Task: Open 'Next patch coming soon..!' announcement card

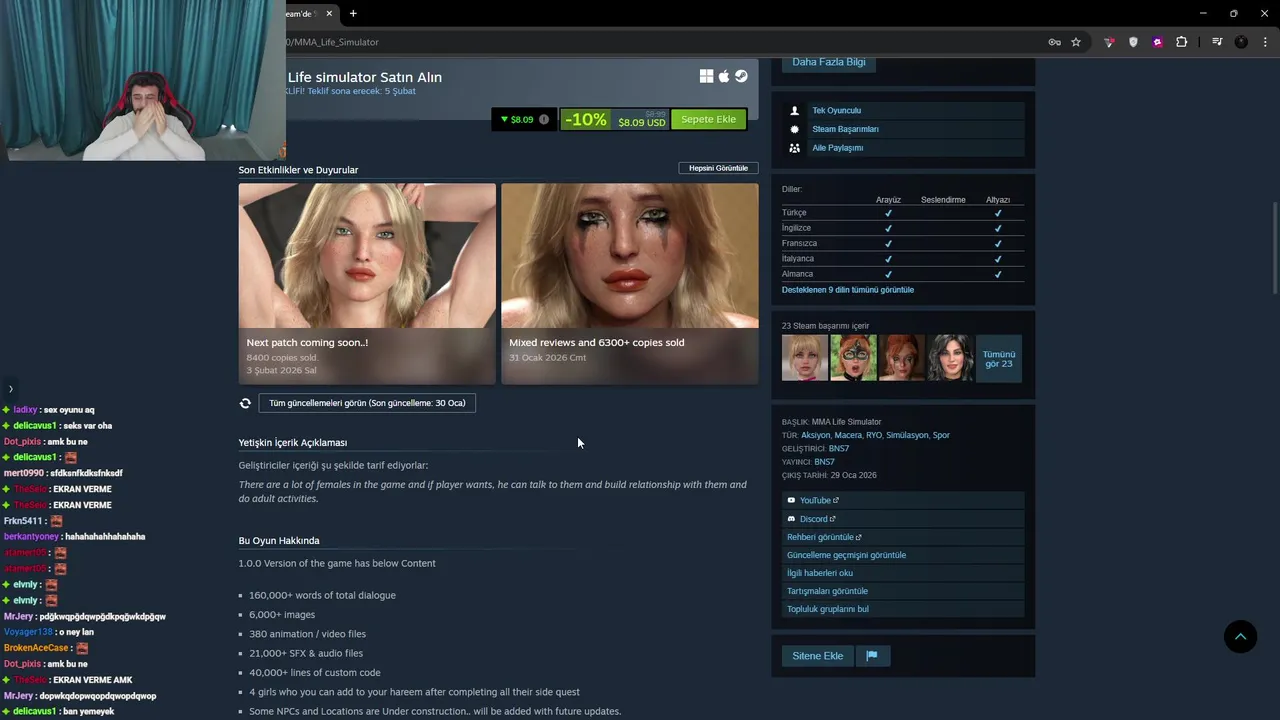Action: [x=367, y=283]
